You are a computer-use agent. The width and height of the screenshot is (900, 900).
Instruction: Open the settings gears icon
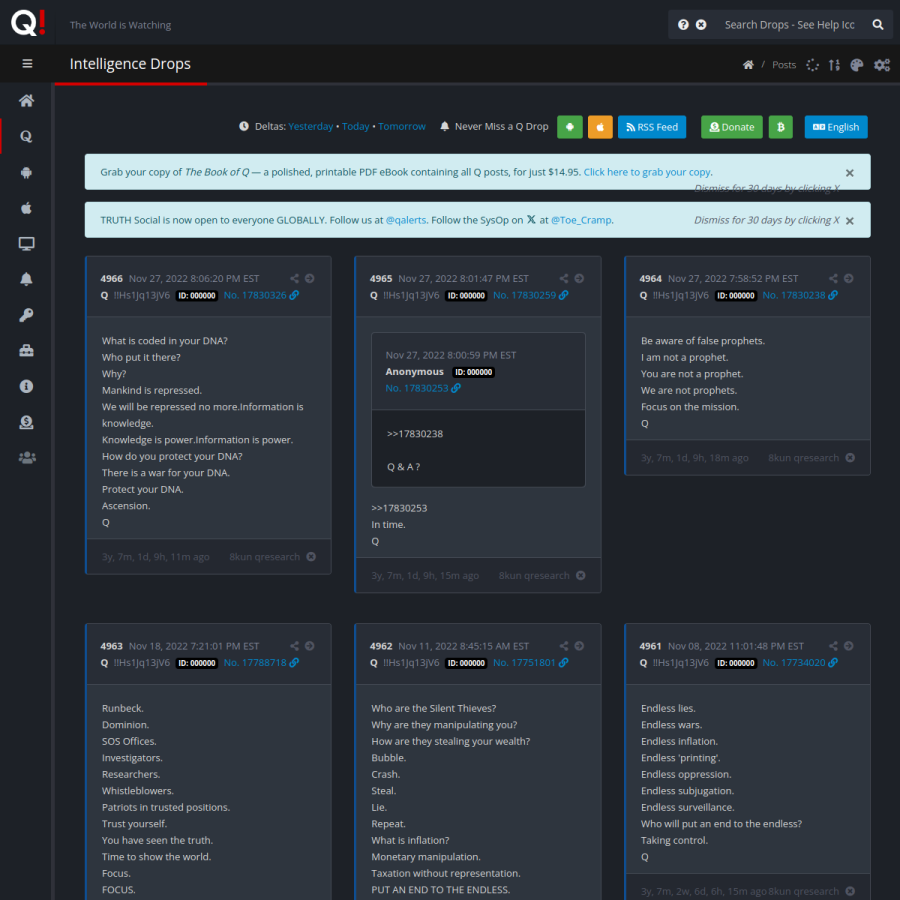coord(882,65)
